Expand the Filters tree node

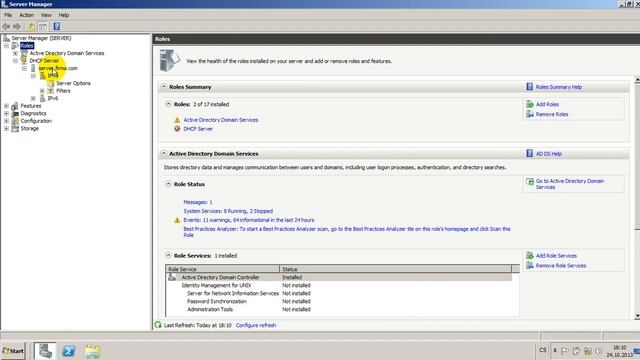[42, 91]
